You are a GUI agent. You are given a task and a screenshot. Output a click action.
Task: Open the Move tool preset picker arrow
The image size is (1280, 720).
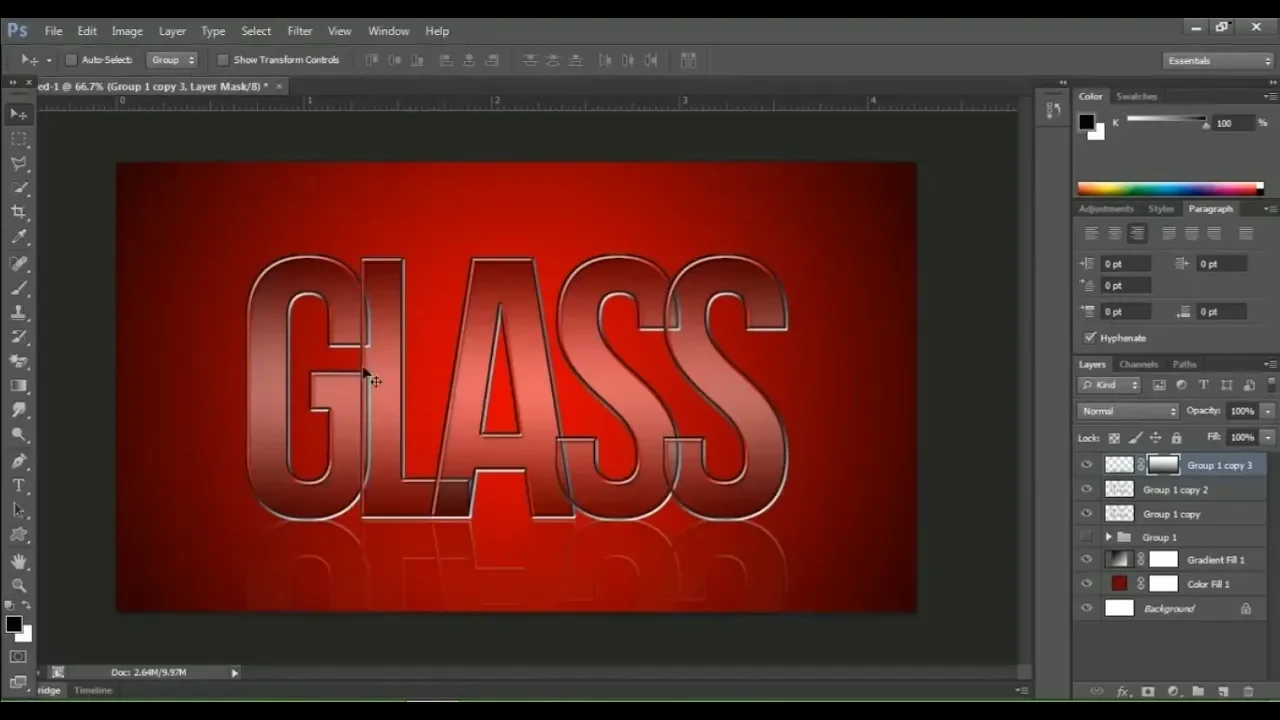tap(48, 60)
